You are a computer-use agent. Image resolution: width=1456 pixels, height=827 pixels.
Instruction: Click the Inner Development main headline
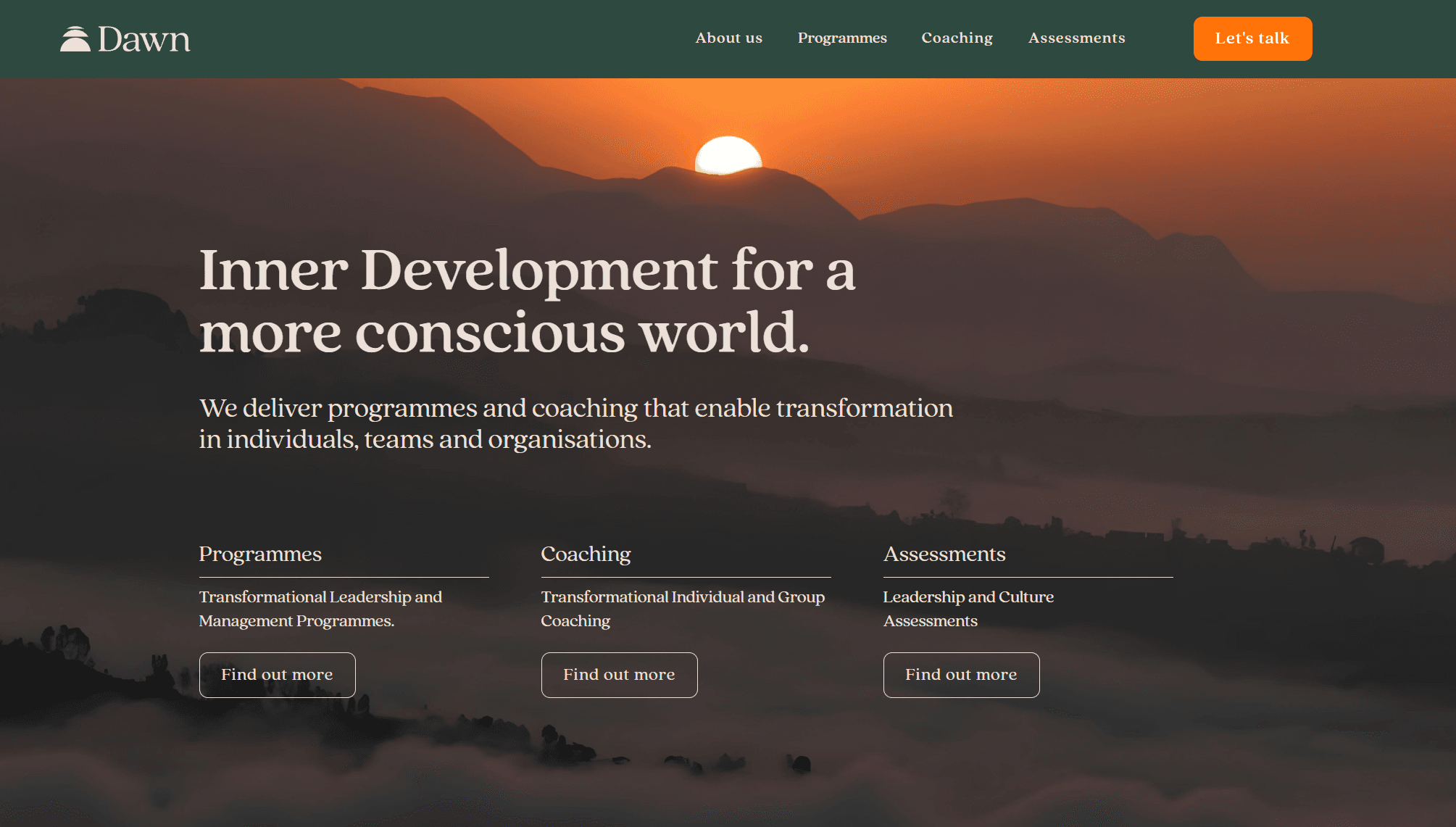pyautogui.click(x=527, y=301)
